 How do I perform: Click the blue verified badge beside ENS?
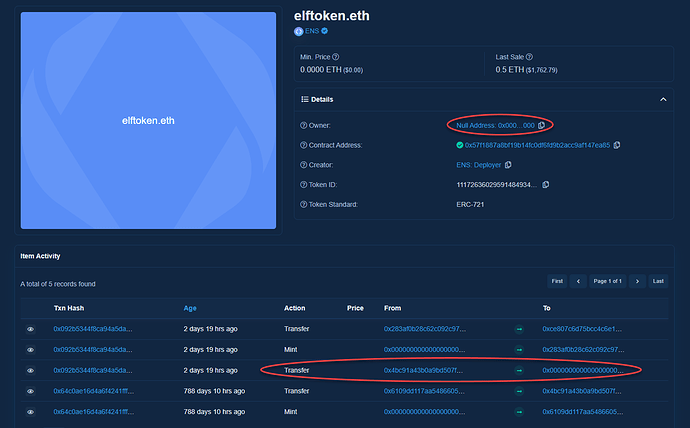click(325, 31)
